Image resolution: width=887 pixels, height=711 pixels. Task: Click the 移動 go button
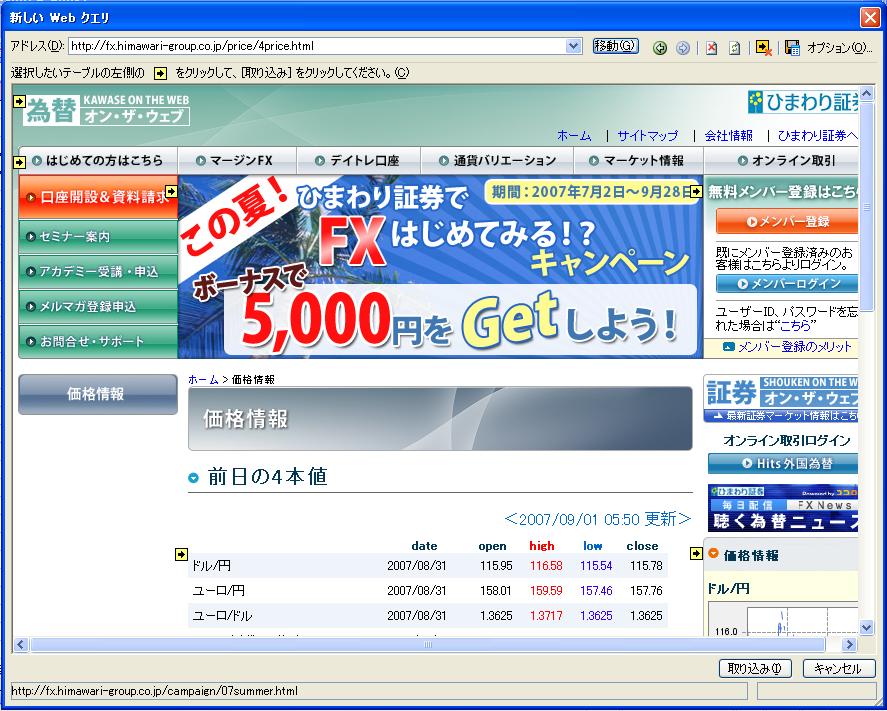[x=615, y=46]
